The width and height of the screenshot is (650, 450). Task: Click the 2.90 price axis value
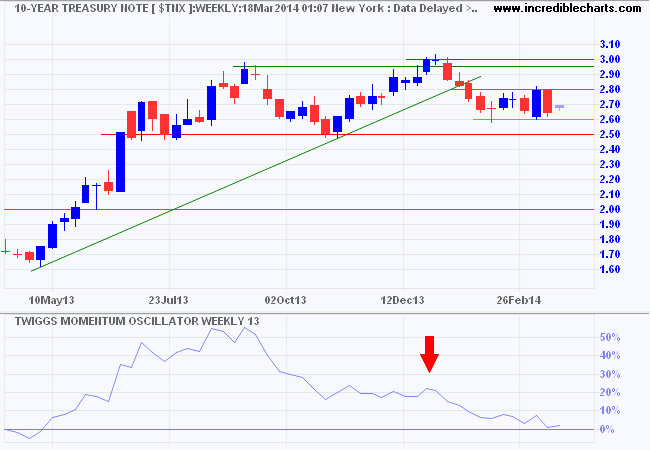point(610,74)
